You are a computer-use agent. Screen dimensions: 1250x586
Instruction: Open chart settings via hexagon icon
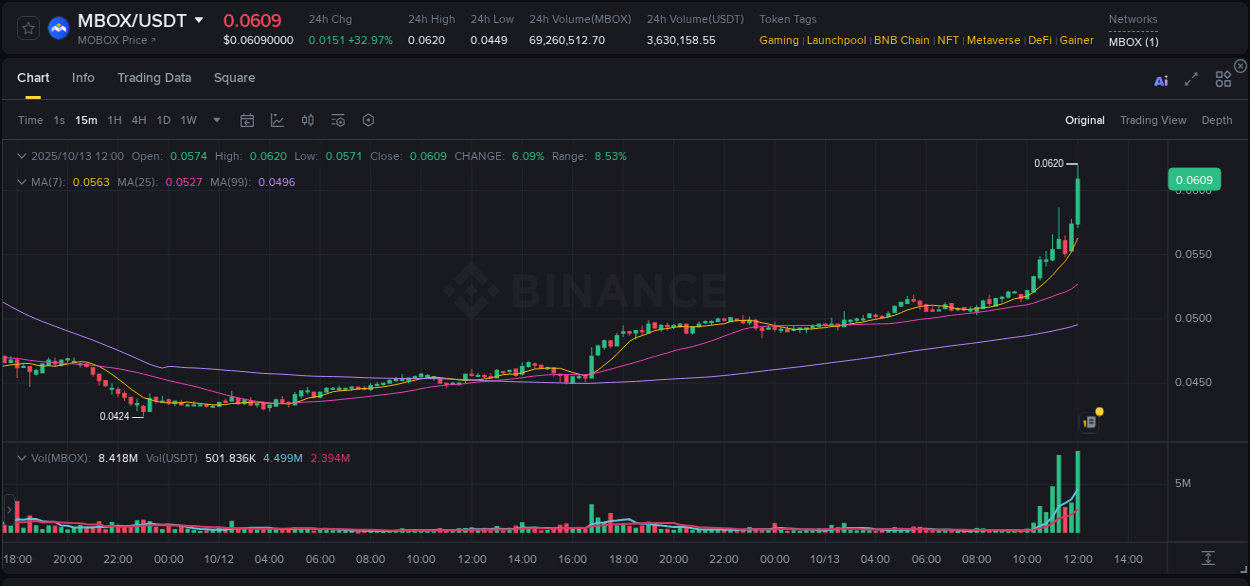coord(368,120)
